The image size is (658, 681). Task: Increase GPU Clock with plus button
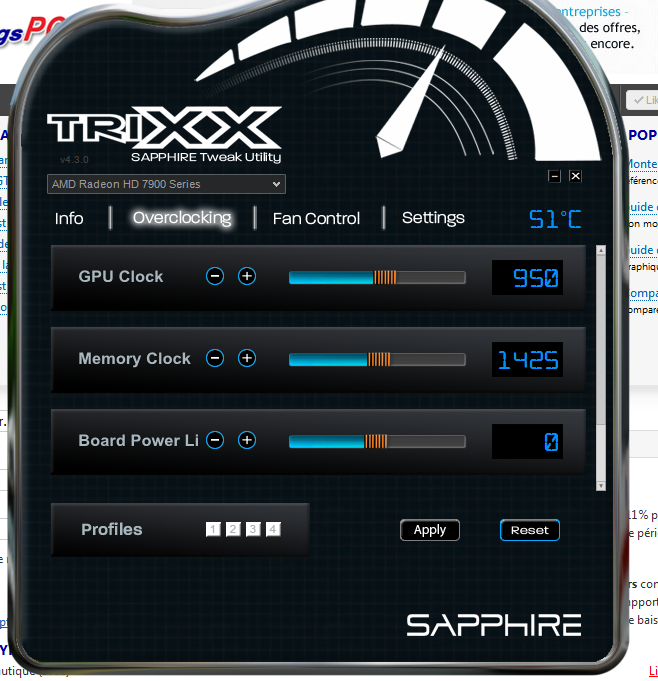tap(247, 276)
